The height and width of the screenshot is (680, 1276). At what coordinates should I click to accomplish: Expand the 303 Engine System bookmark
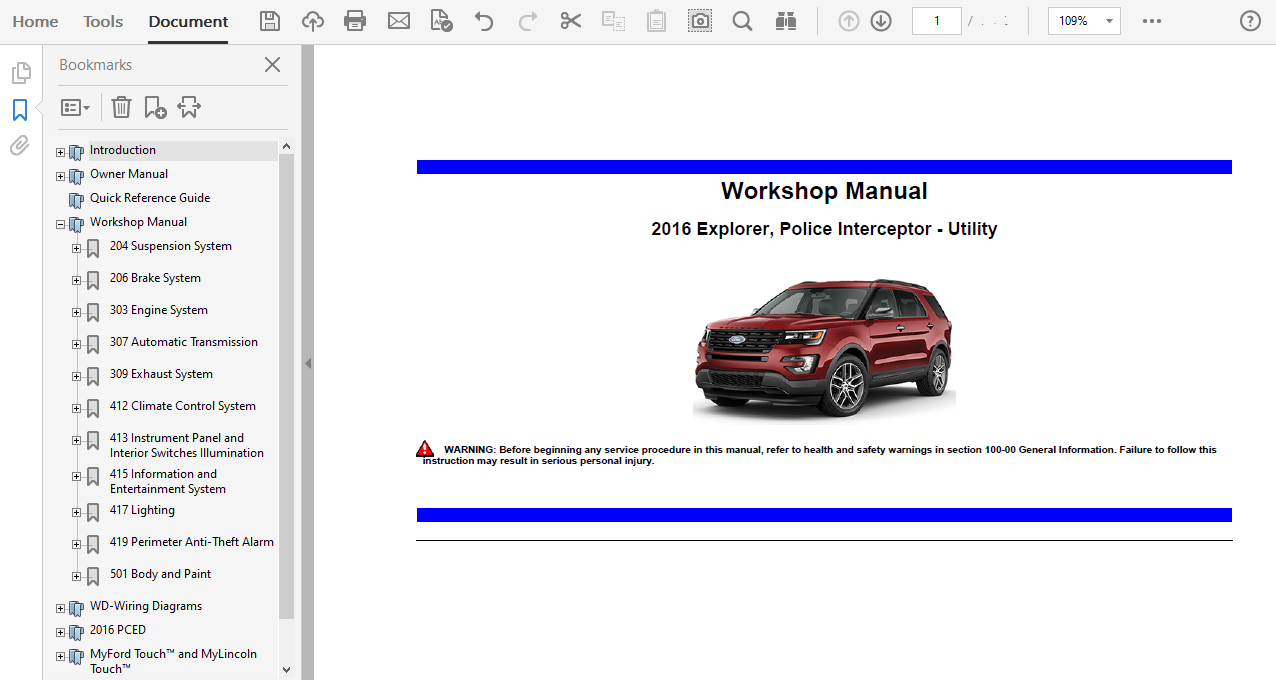(76, 312)
